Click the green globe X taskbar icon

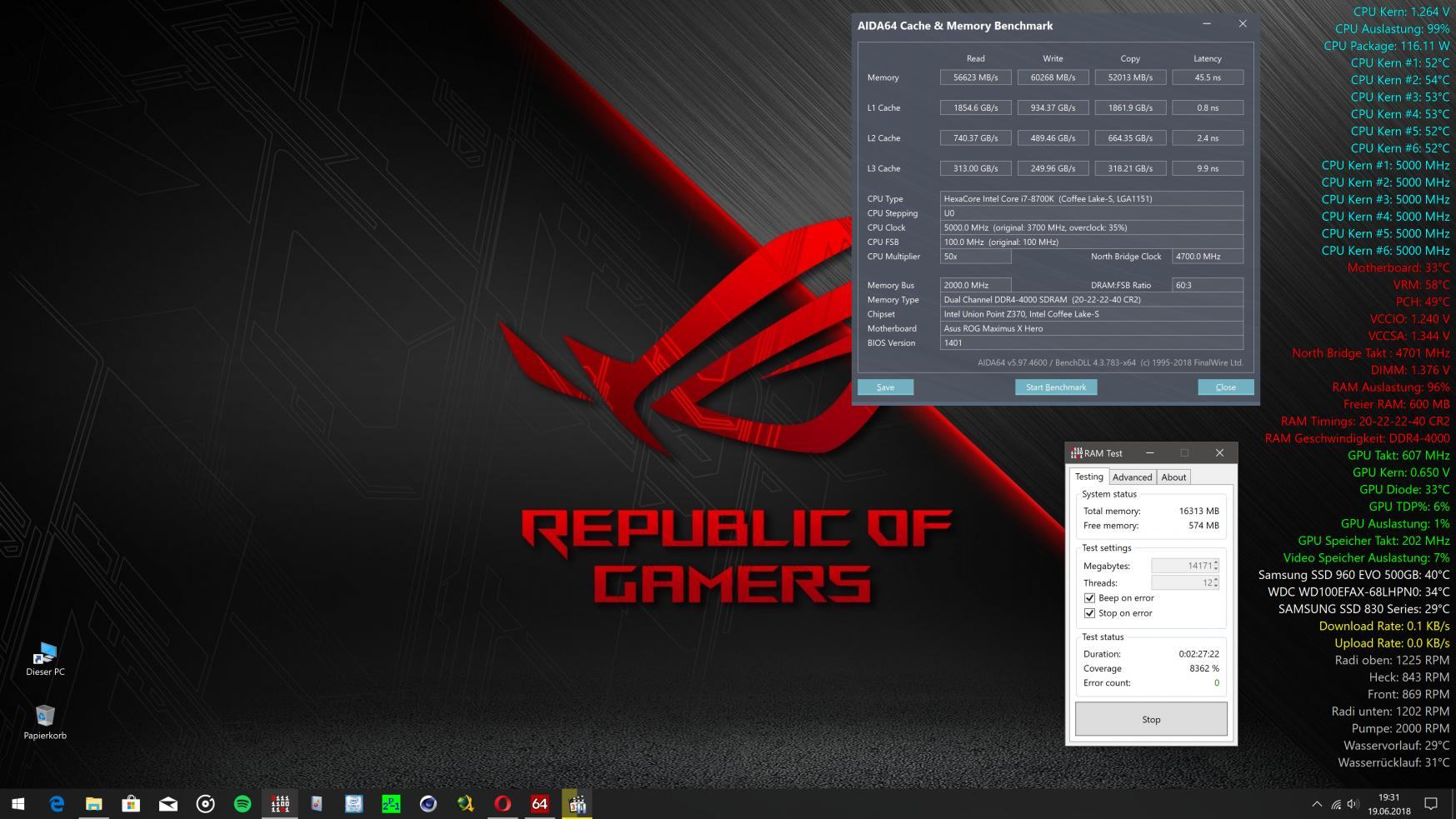(465, 804)
